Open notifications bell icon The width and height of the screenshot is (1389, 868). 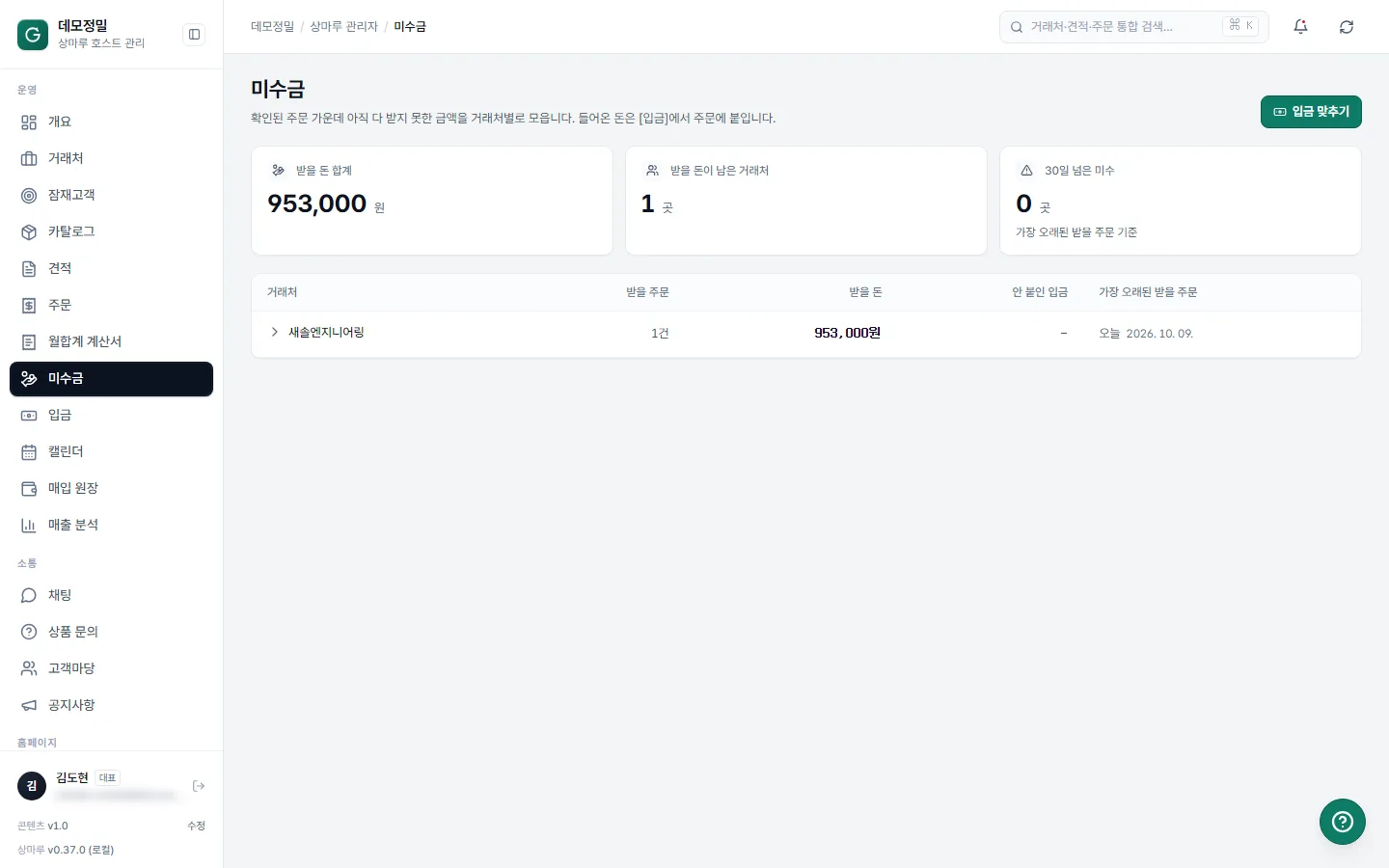(x=1300, y=27)
